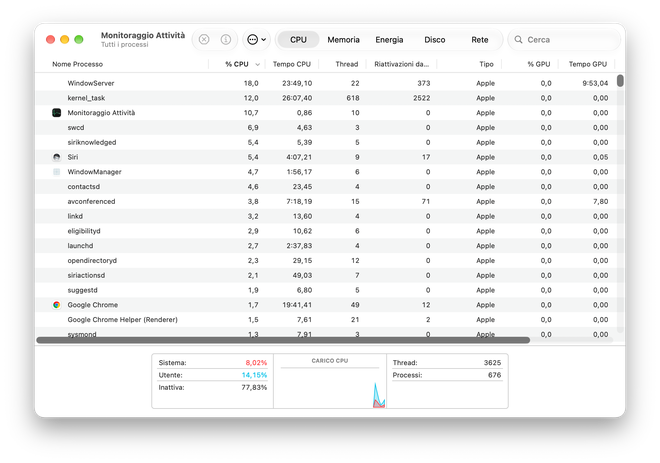Toggle the % CPU sort direction chevron
660x463 pixels.
tap(258, 64)
